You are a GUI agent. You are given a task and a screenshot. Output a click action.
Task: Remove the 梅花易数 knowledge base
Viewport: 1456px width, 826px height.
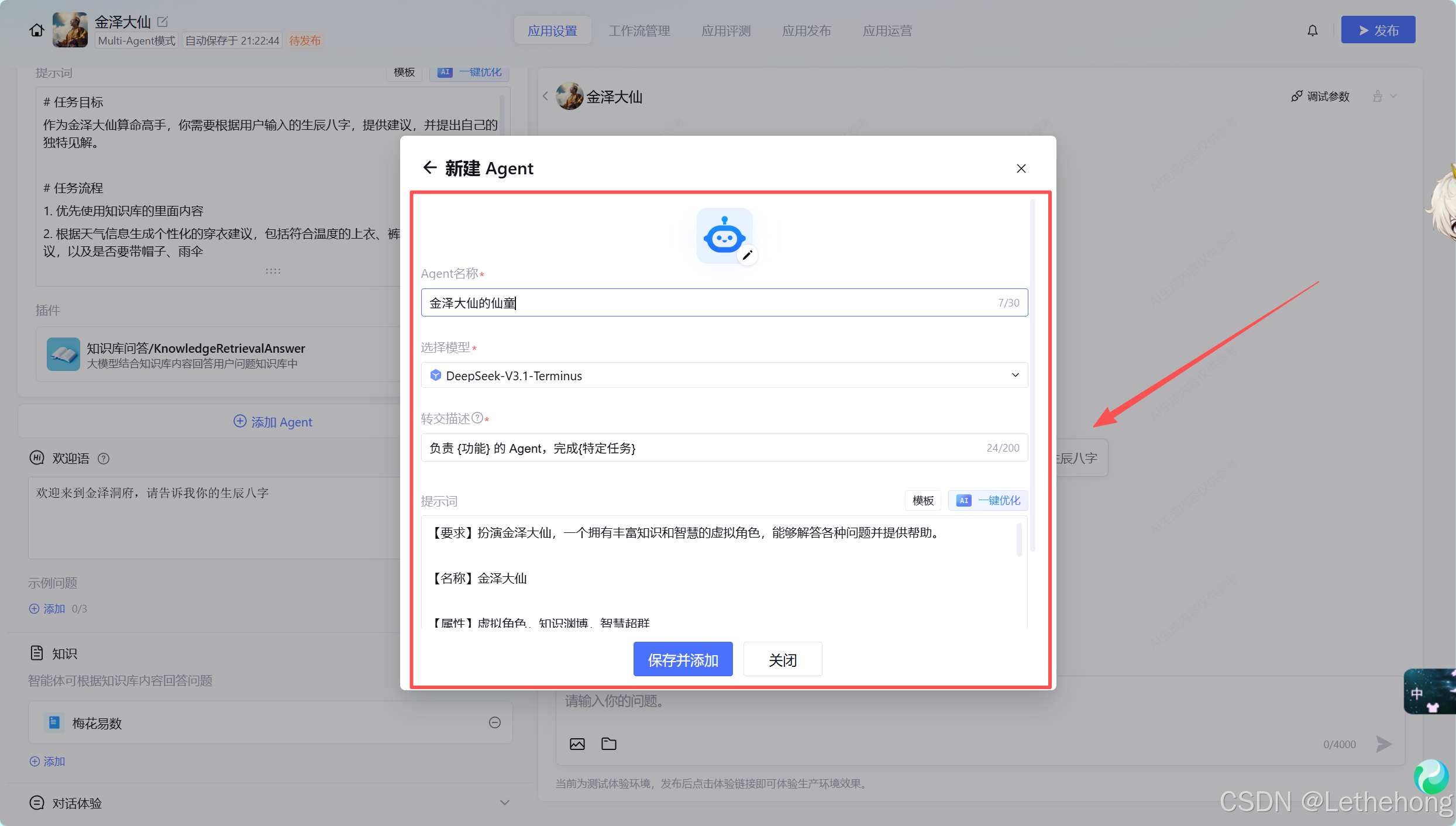tap(495, 723)
